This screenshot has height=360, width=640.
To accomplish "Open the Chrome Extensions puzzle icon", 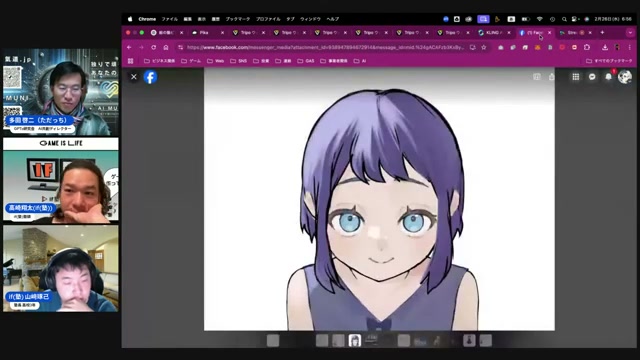I will pyautogui.click(x=587, y=47).
